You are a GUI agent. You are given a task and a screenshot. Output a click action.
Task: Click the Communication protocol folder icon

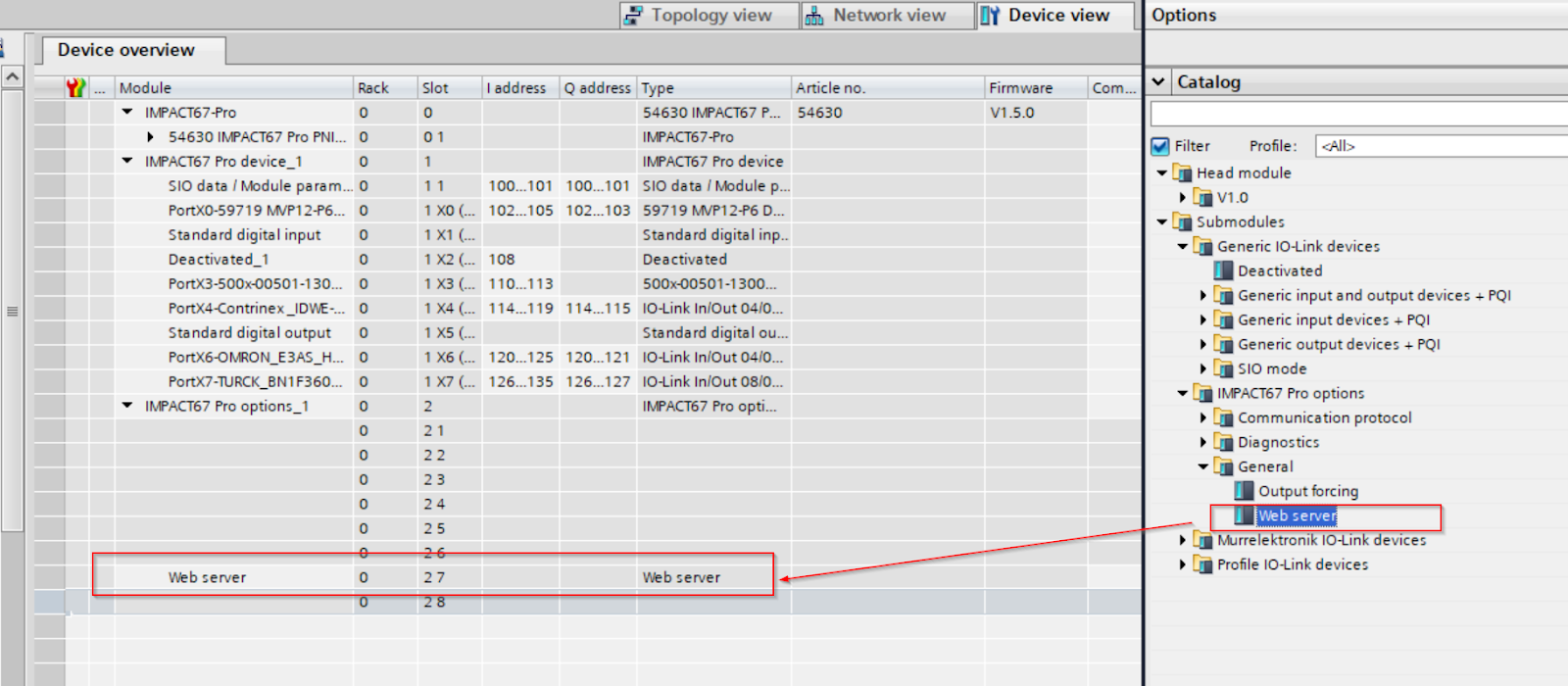coord(1223,418)
